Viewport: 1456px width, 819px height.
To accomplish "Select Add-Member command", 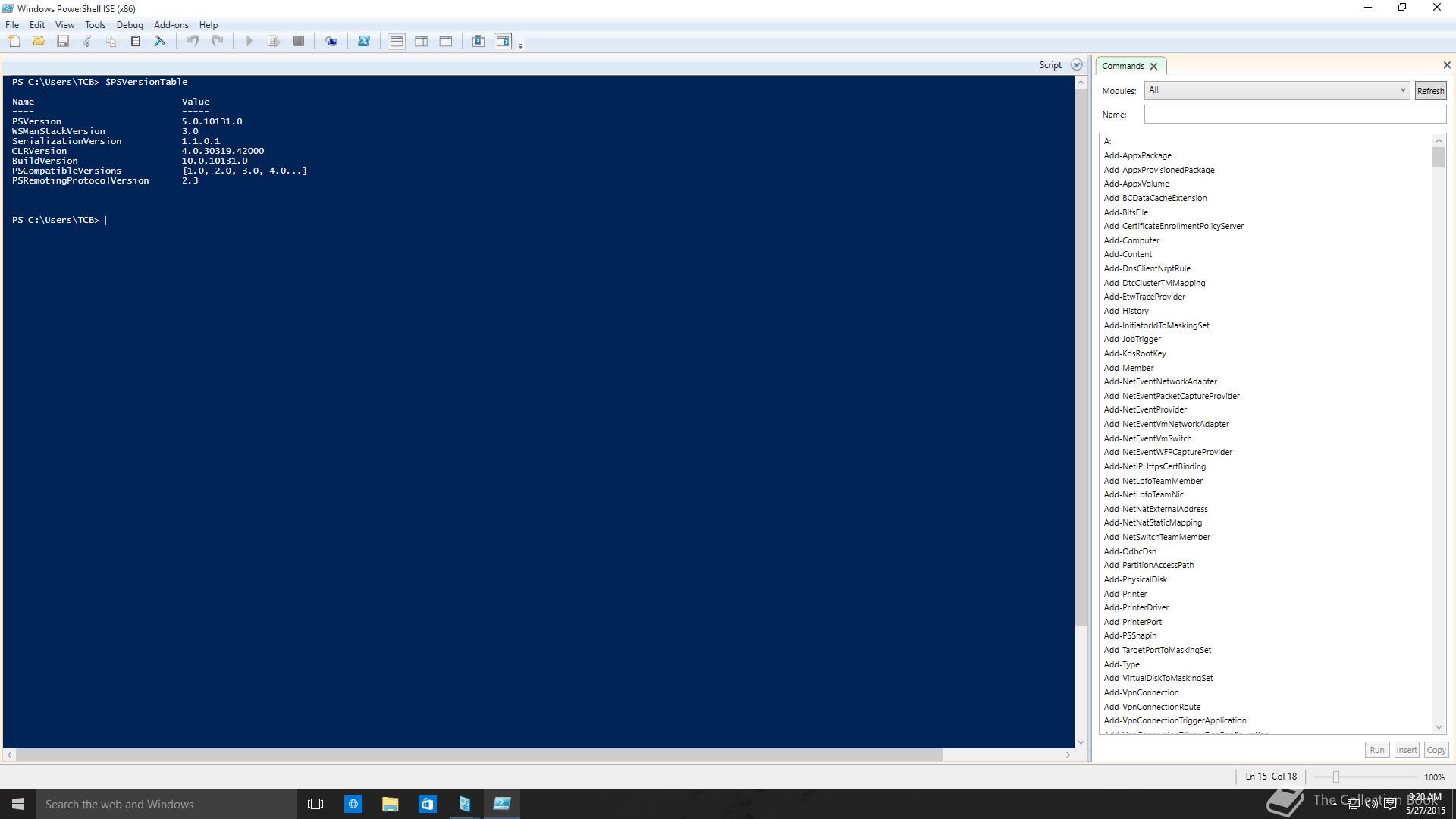I will click(x=1128, y=368).
